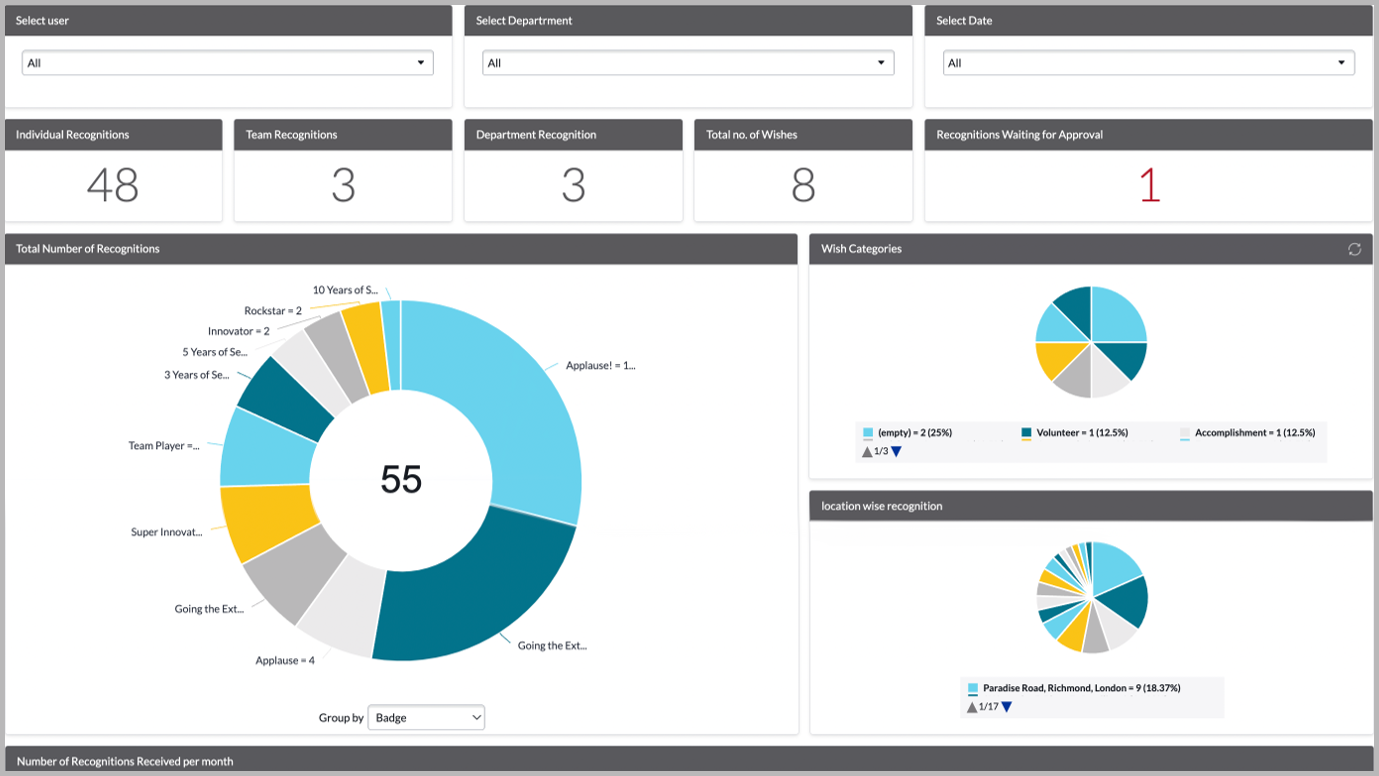Click the (empty) legend color swatch

tap(868, 433)
